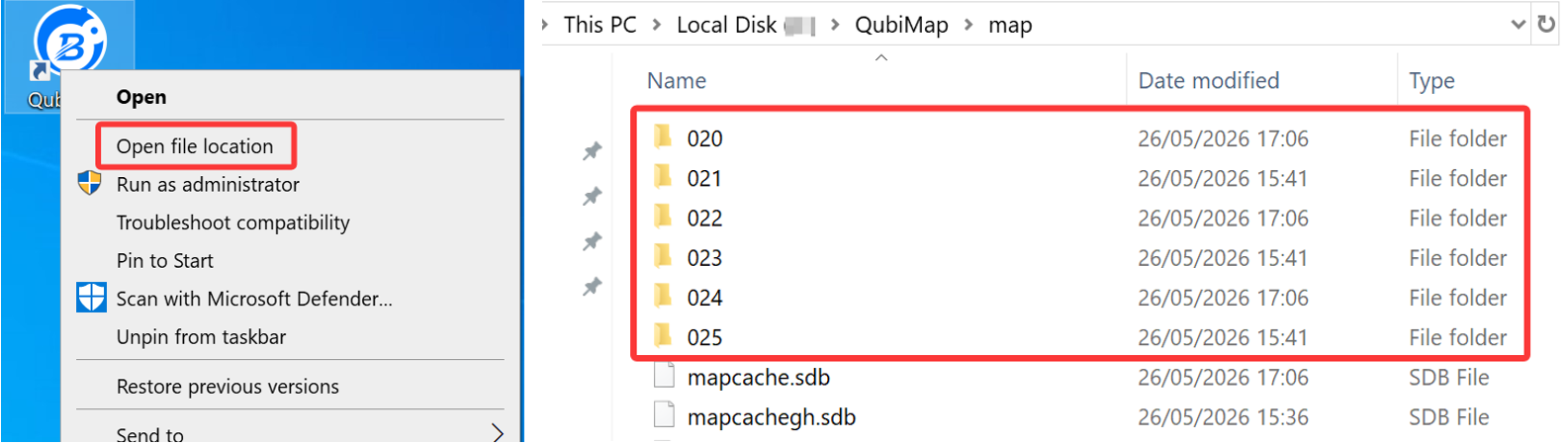
Task: Select the 020 folder icon
Action: click(664, 136)
